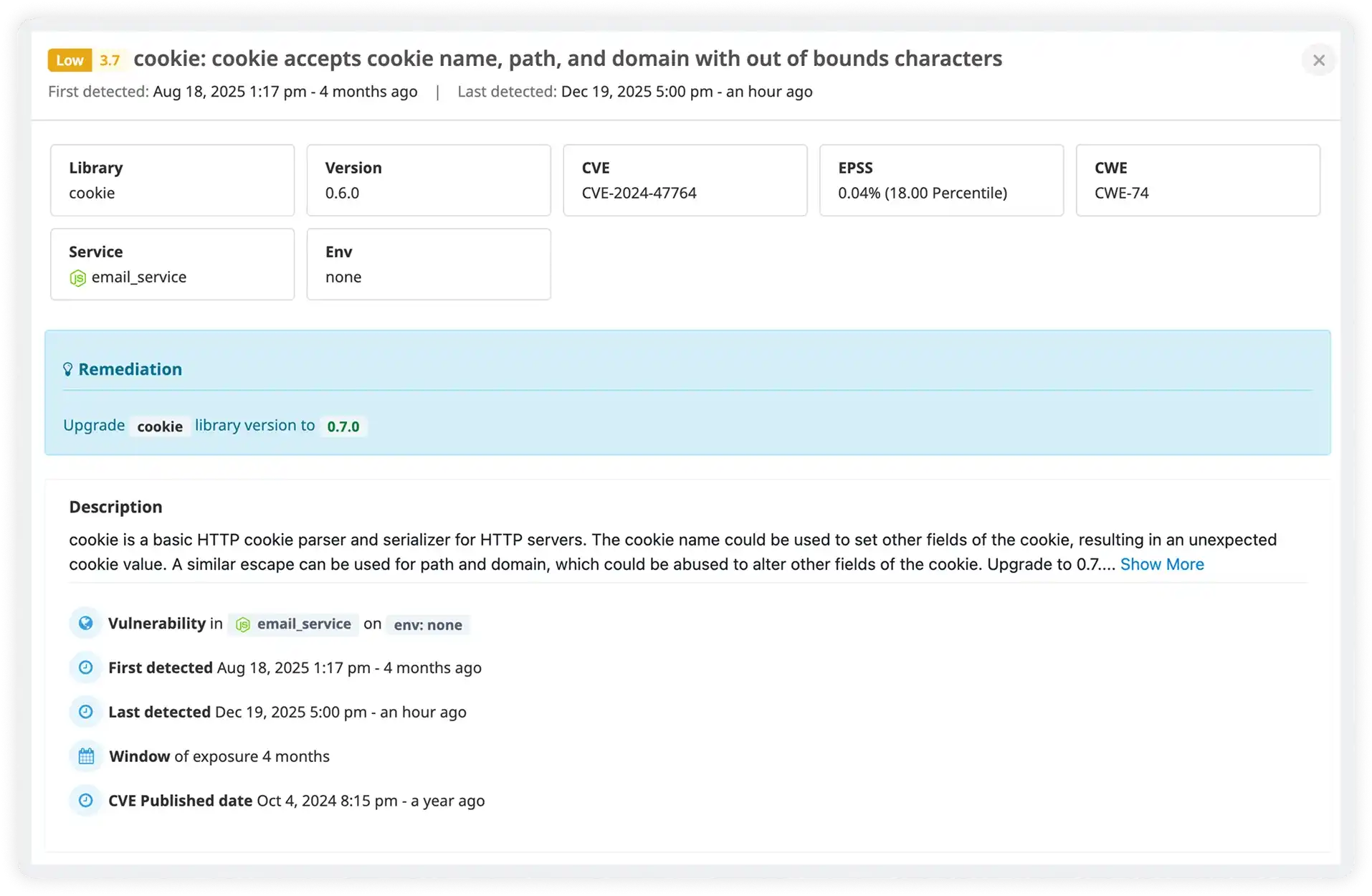
Task: Select the Version card showing 0.6.0
Action: 428,180
